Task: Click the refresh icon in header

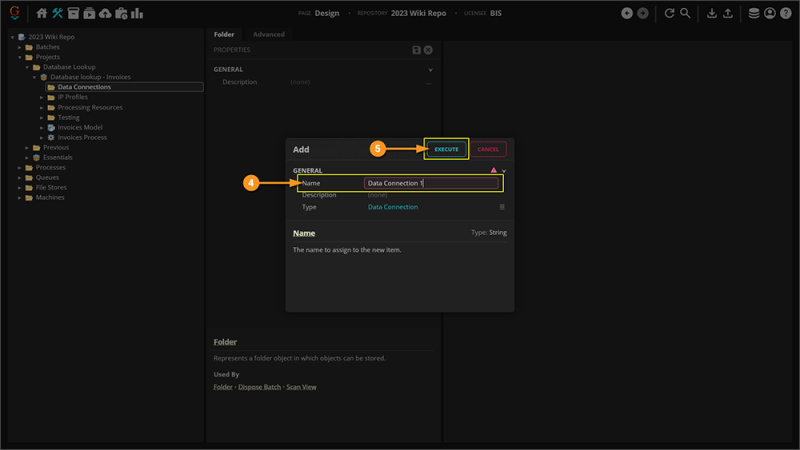Action: point(669,14)
